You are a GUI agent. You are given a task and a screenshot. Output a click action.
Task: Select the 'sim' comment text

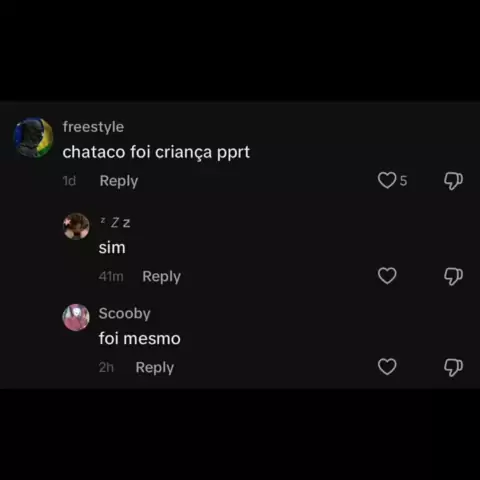[x=112, y=248]
